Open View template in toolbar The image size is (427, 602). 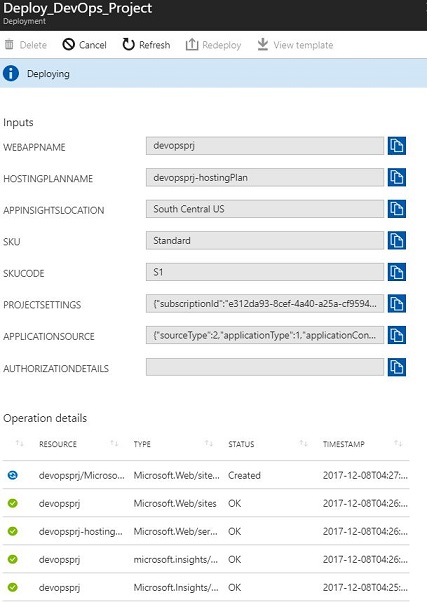pyautogui.click(x=295, y=45)
